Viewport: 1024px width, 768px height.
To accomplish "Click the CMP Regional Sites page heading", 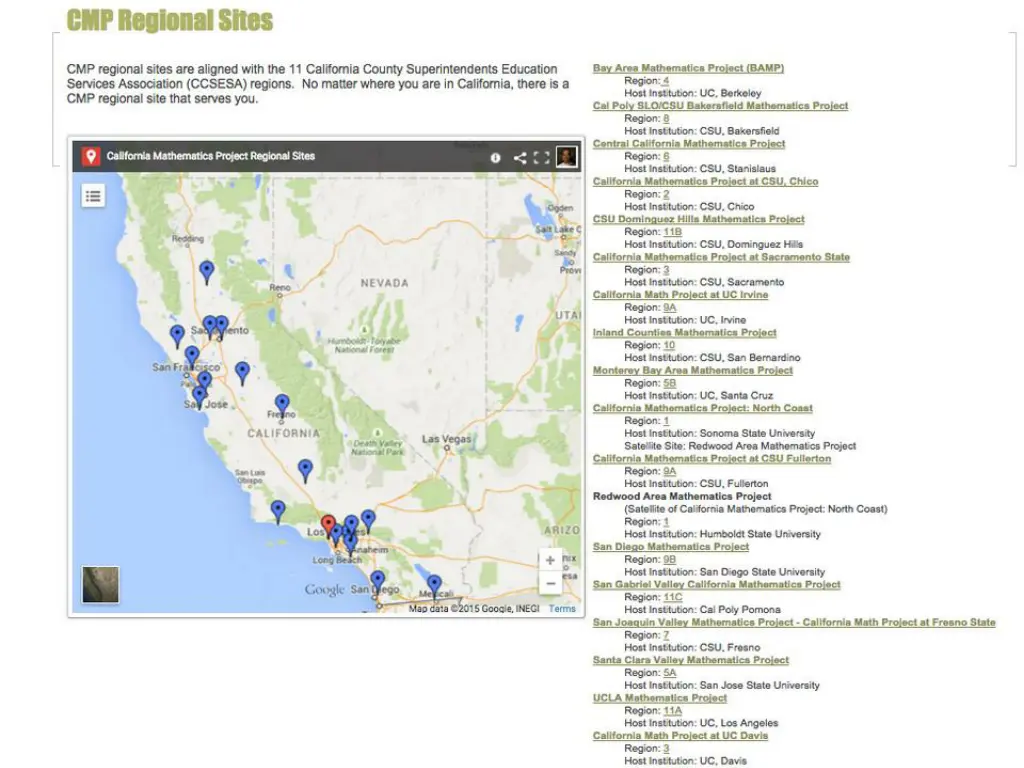I will tap(170, 20).
